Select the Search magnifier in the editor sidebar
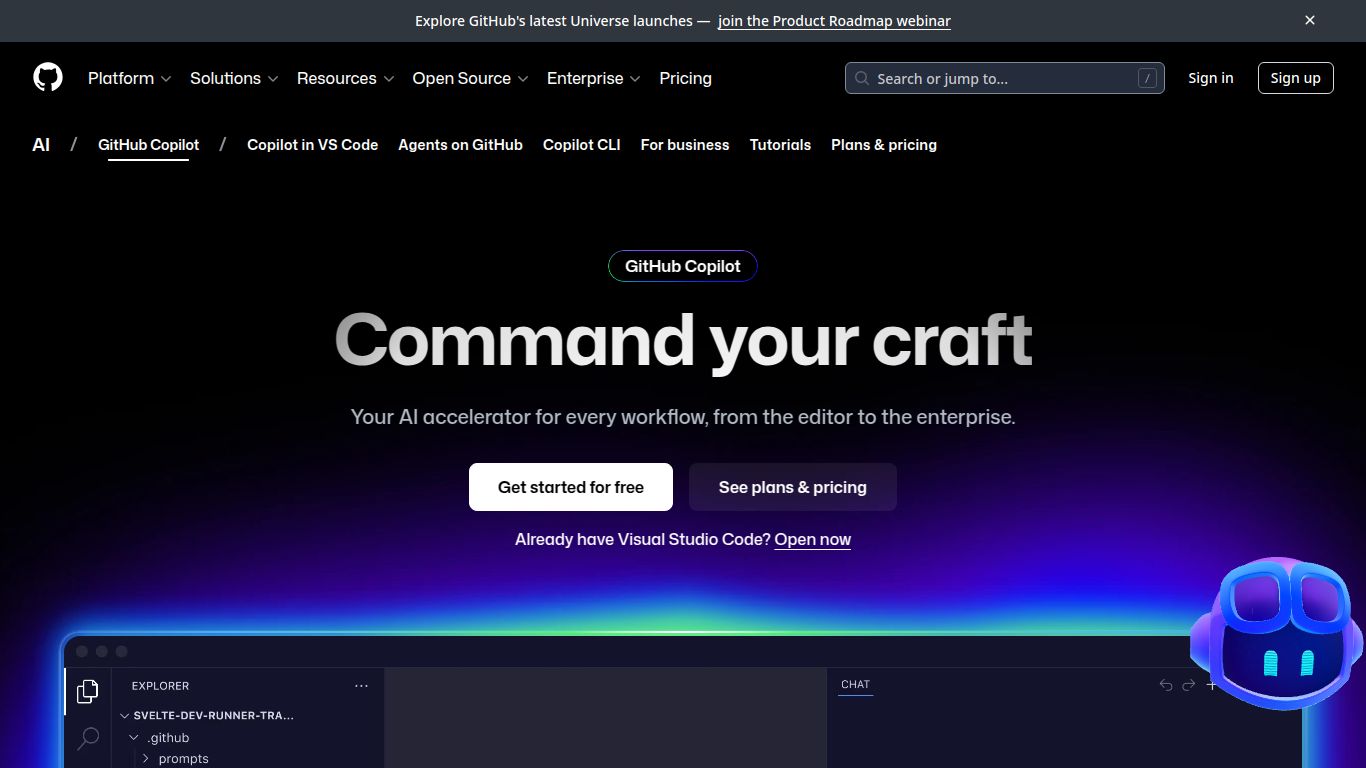The width and height of the screenshot is (1366, 768). coord(87,737)
